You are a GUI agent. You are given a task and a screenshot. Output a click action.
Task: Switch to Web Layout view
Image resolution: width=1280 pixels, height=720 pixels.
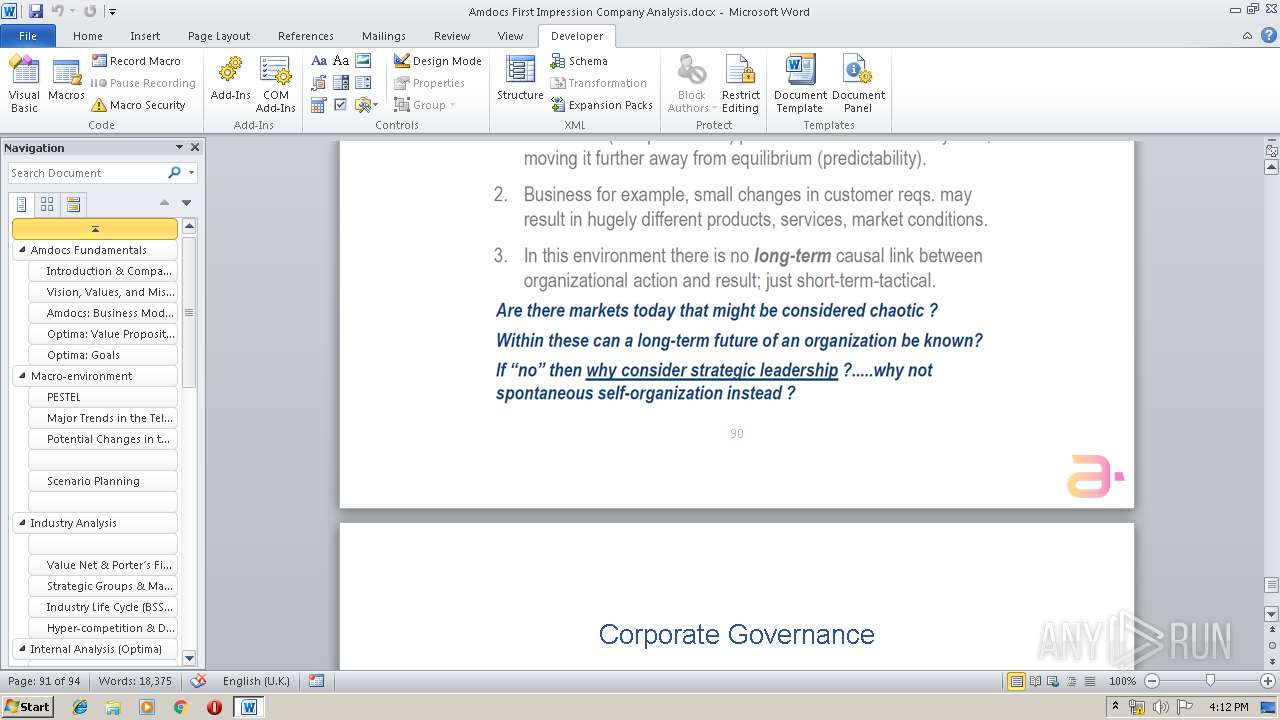tap(1052, 681)
